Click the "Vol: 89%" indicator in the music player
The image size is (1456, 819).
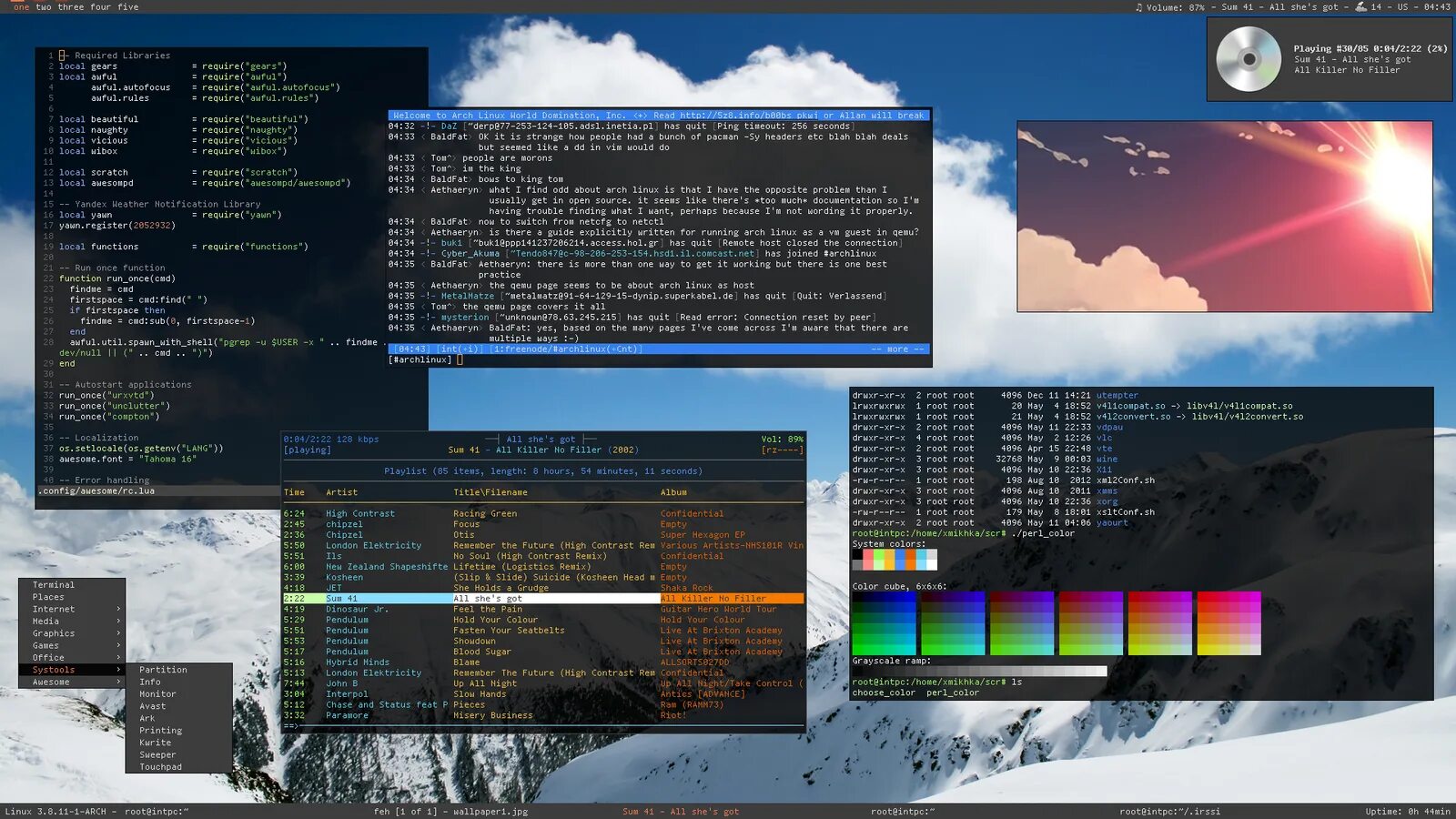(x=783, y=440)
